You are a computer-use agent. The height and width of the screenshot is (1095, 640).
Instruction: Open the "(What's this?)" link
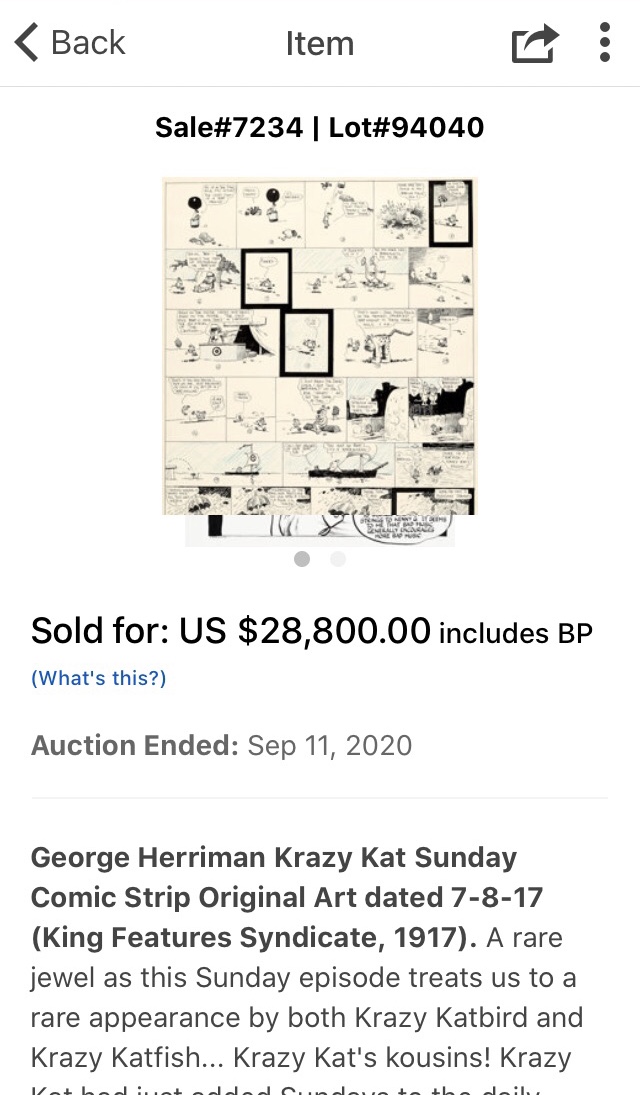pos(99,678)
